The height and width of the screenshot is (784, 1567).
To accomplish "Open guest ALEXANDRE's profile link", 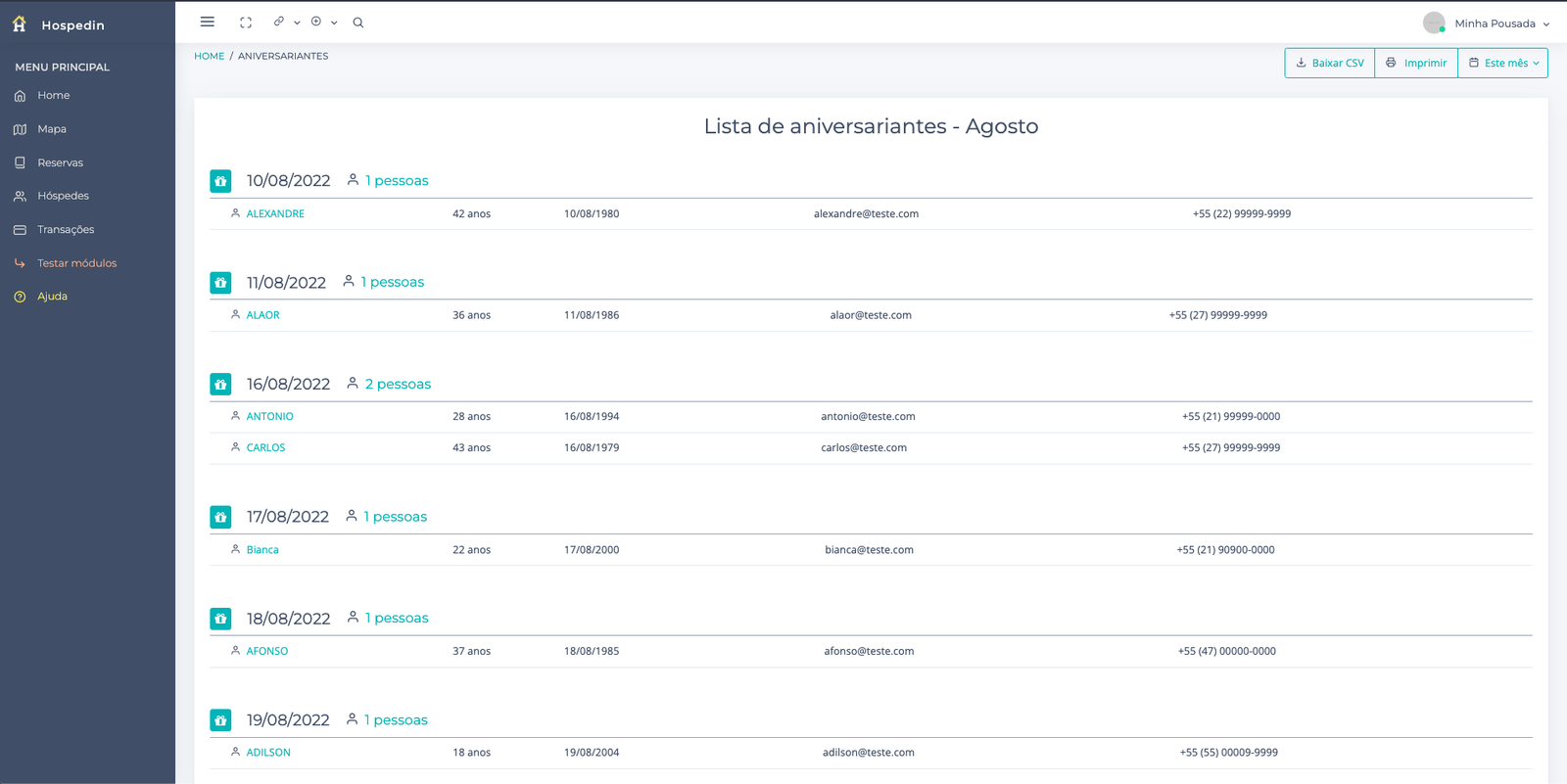I will tap(275, 213).
